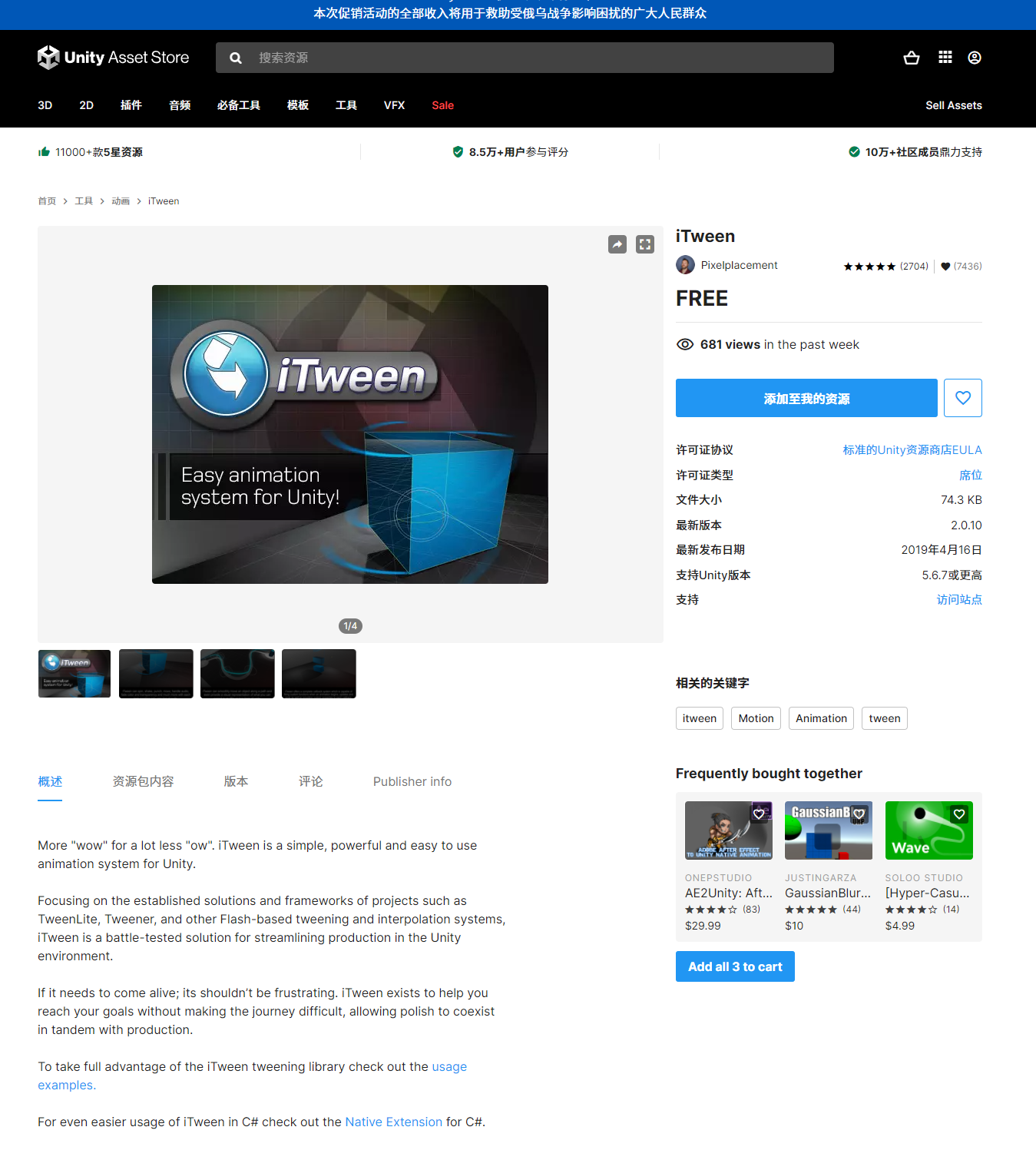This screenshot has height=1170, width=1036.
Task: Open fullscreen view of the product image
Action: [x=645, y=244]
